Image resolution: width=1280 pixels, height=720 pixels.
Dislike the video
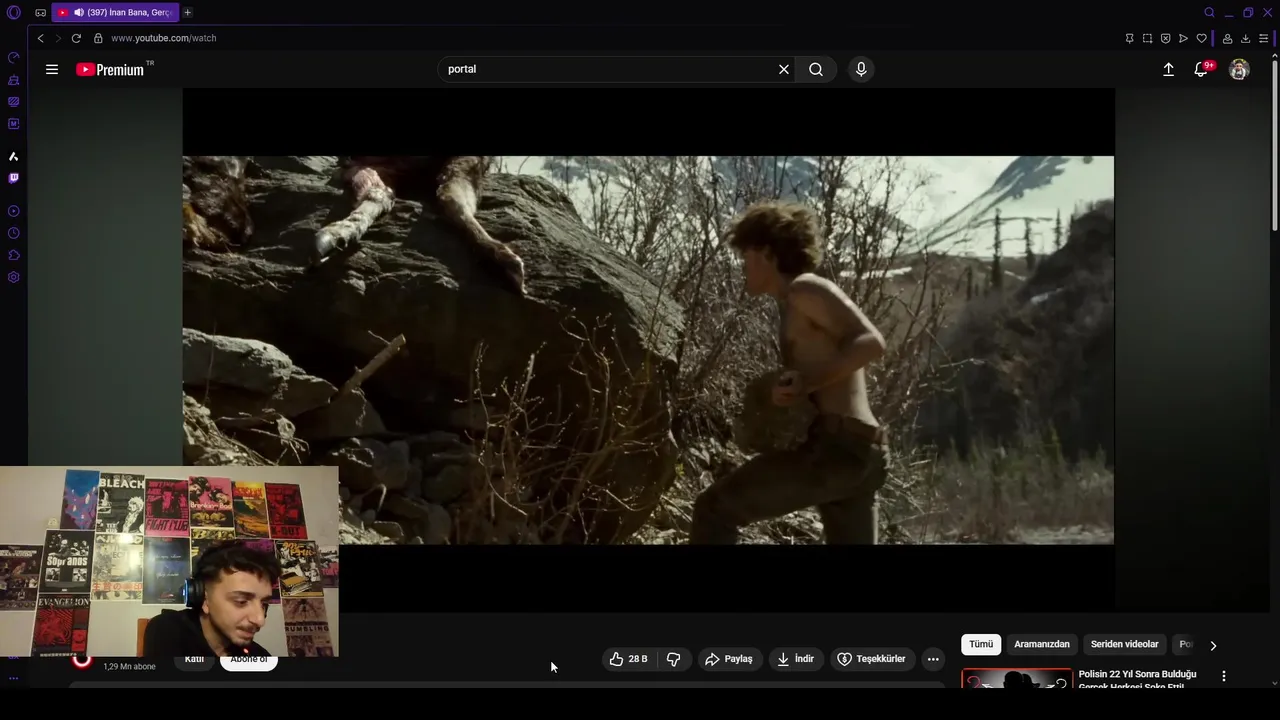[674, 659]
